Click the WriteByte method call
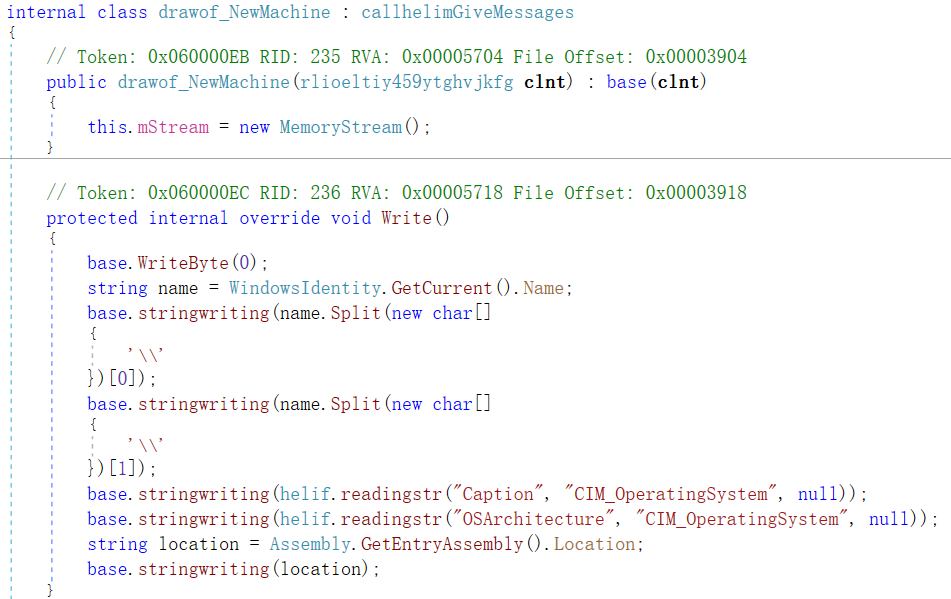 (x=183, y=263)
